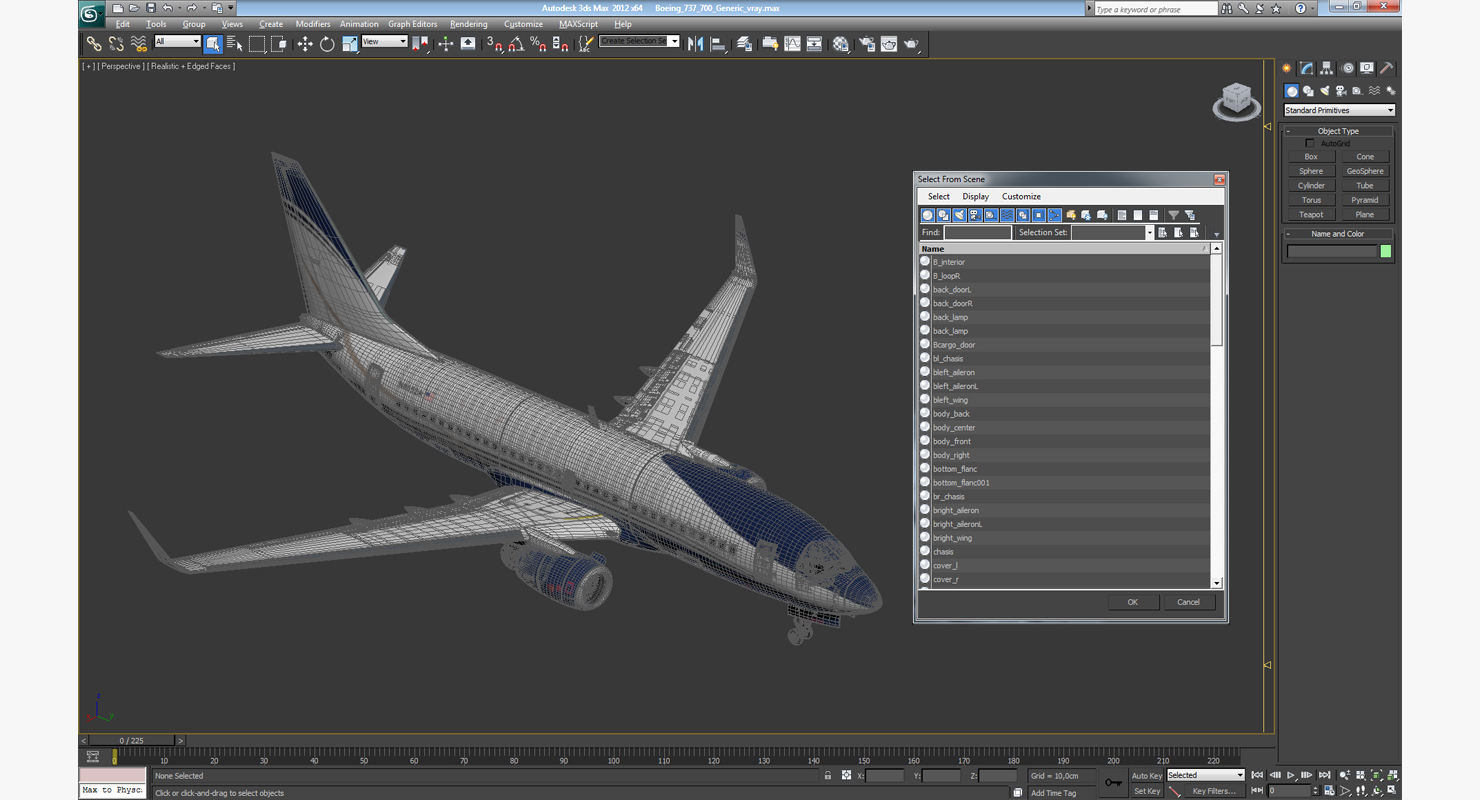
Task: Open the Material Editor icon
Action: (841, 44)
